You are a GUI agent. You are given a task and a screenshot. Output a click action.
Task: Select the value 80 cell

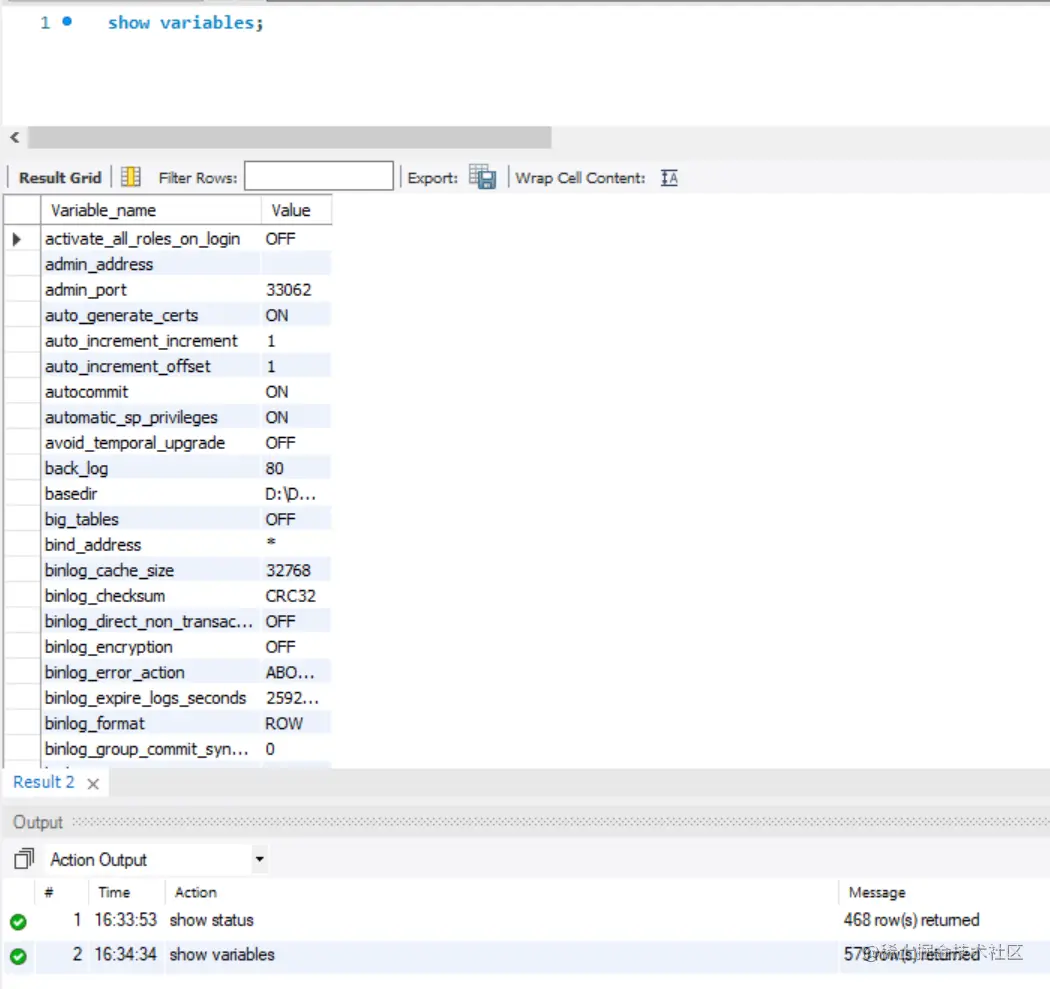click(296, 468)
